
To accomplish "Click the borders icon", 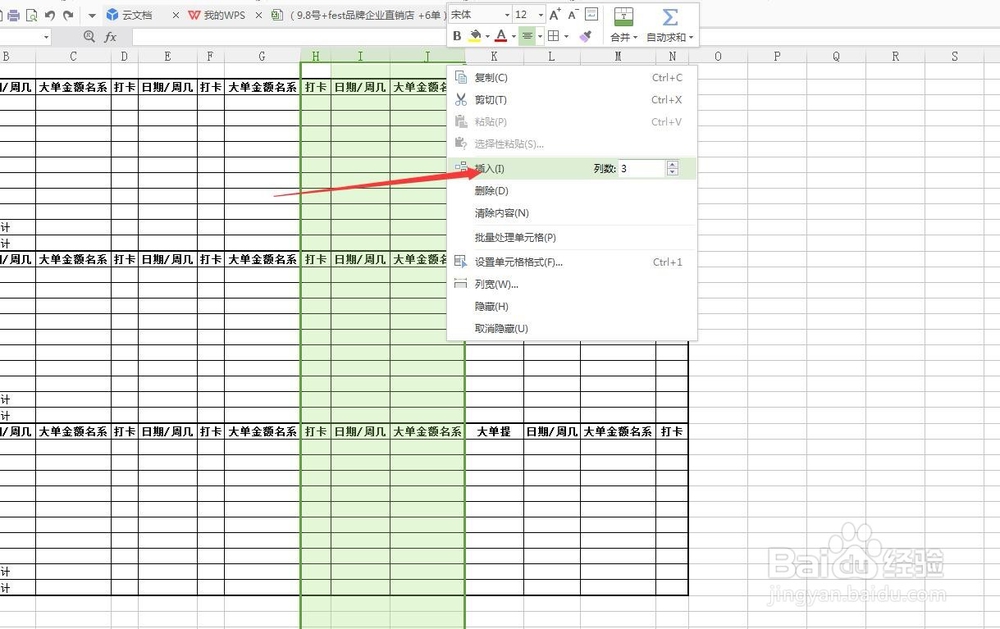I will 554,36.
